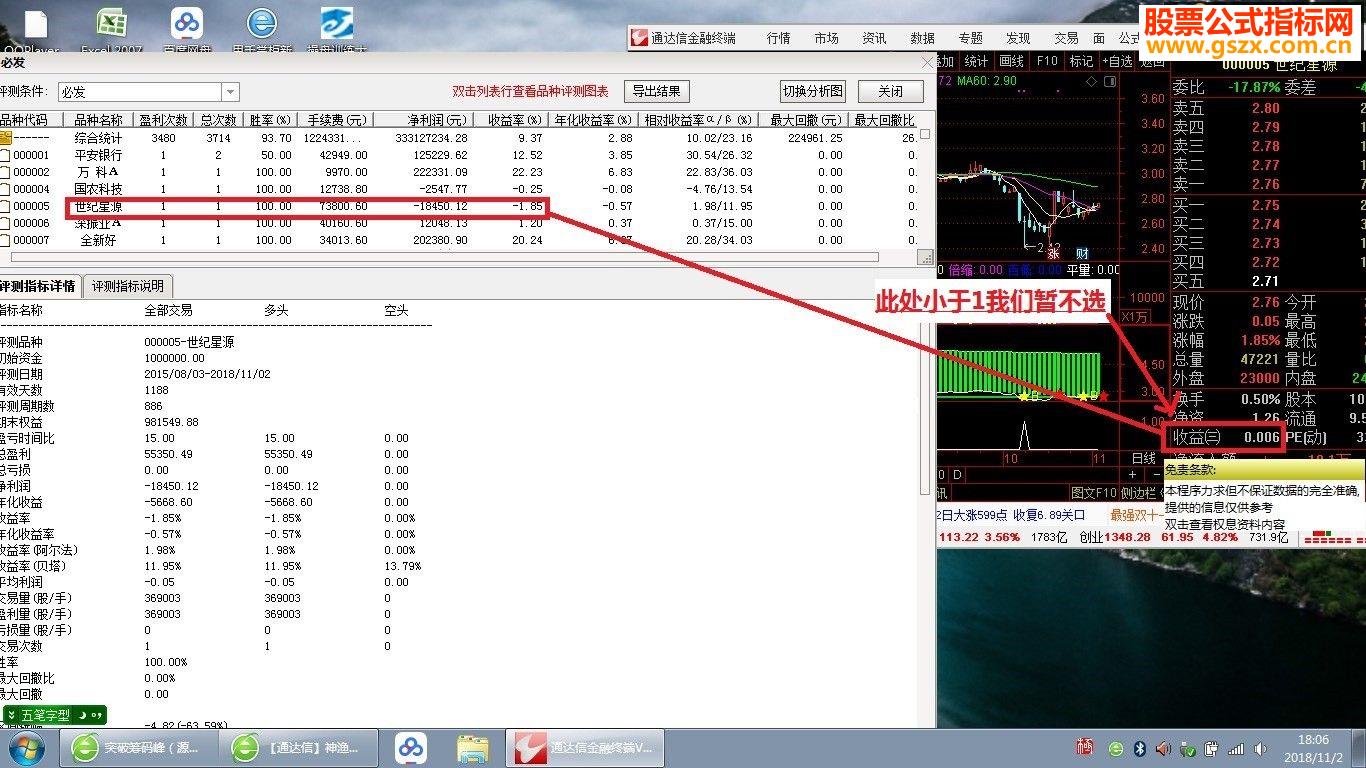Open the 交易 menu
Viewport: 1366px width, 768px height.
[1066, 38]
